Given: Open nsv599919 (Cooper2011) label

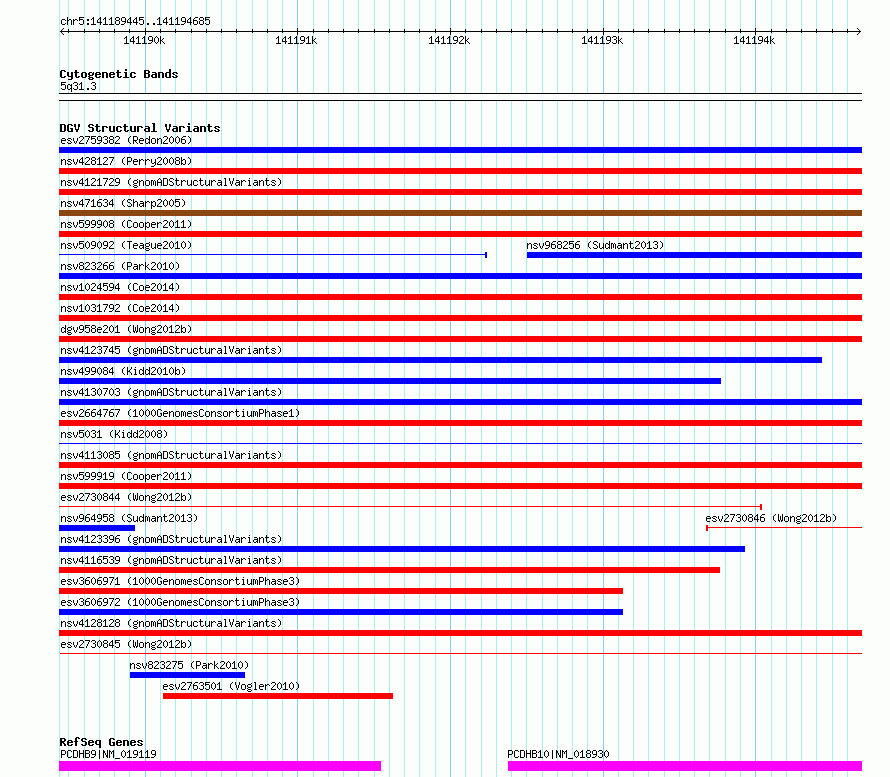Looking at the screenshot, I should click(126, 476).
